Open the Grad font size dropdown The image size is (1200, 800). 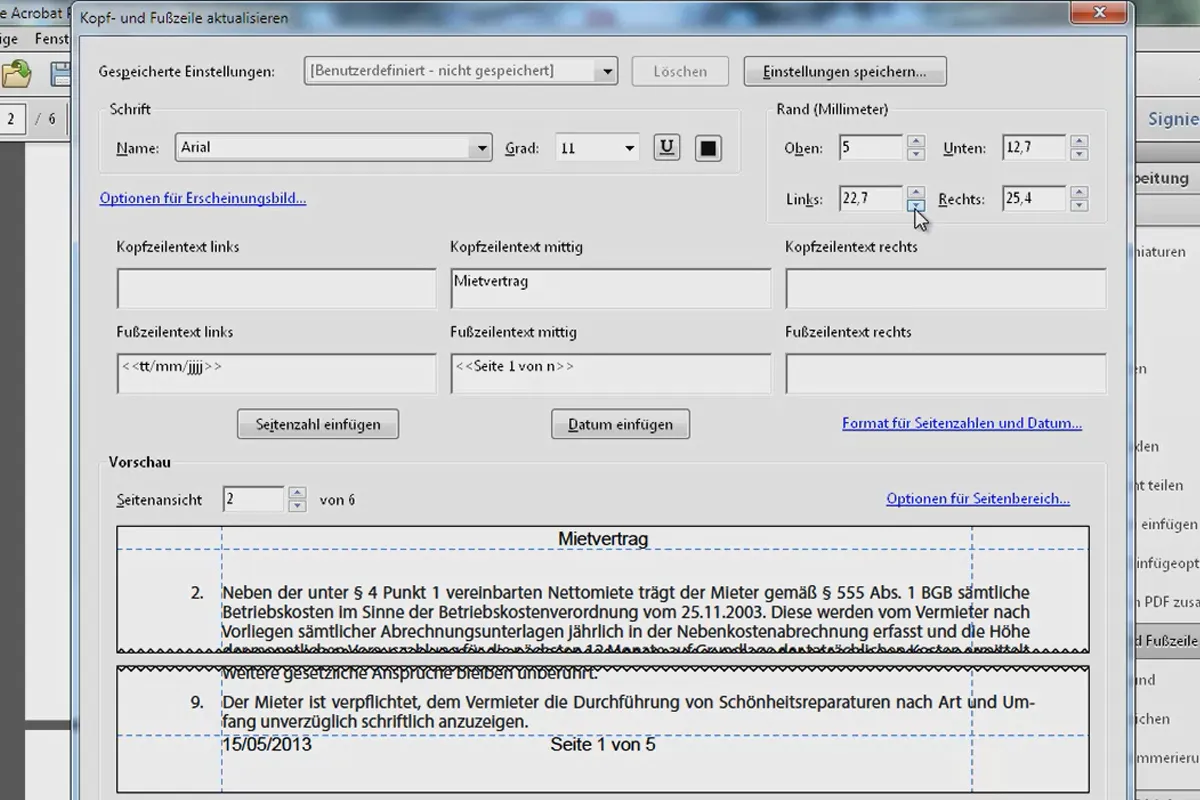coord(597,148)
